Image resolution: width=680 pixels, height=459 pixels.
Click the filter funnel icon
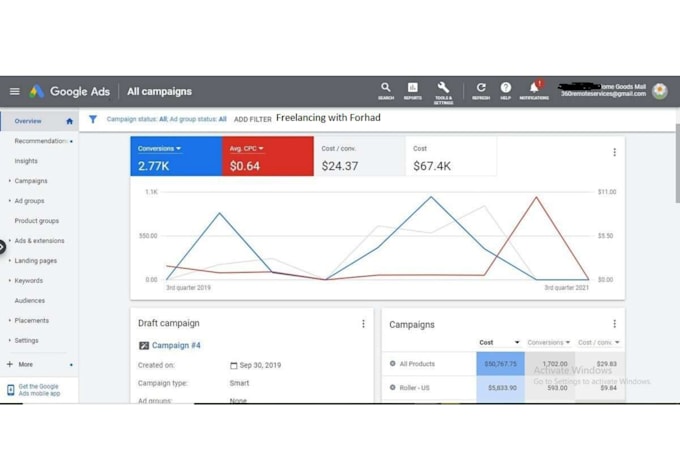click(93, 119)
